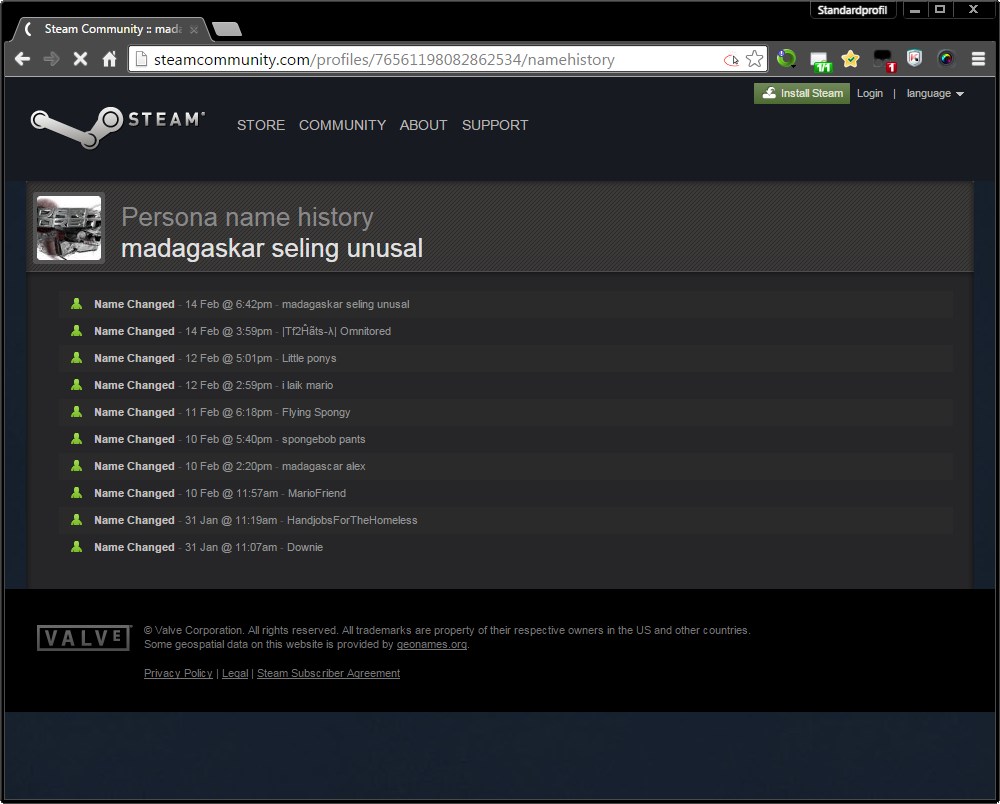Image resolution: width=1000 pixels, height=804 pixels.
Task: Open the COMMUNITY menu
Action: pos(342,125)
